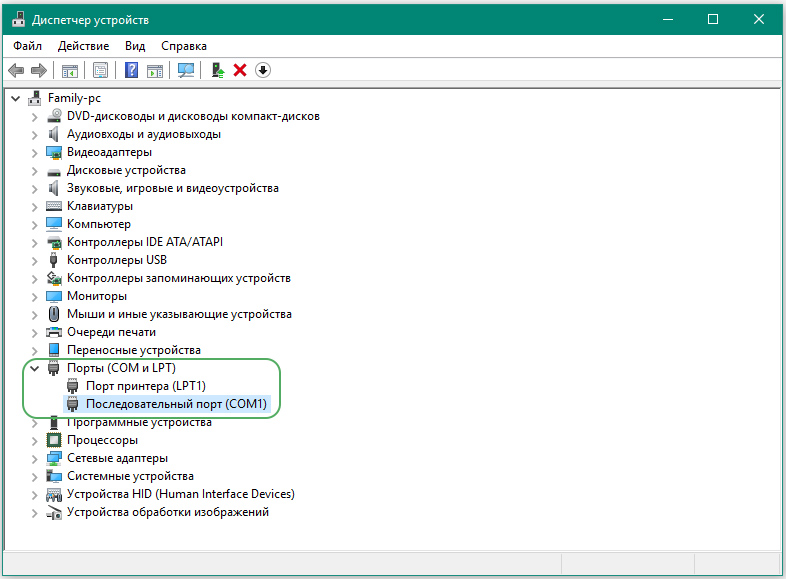786x579 pixels.
Task: Select Порт принтера (LPT1) device
Action: click(x=146, y=386)
